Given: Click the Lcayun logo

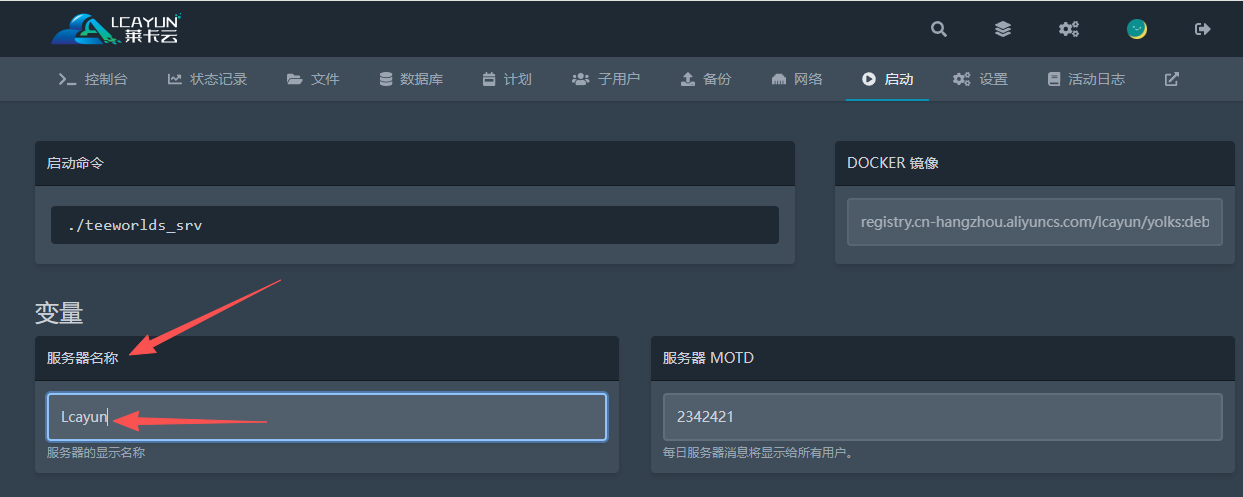Looking at the screenshot, I should click(x=115, y=29).
